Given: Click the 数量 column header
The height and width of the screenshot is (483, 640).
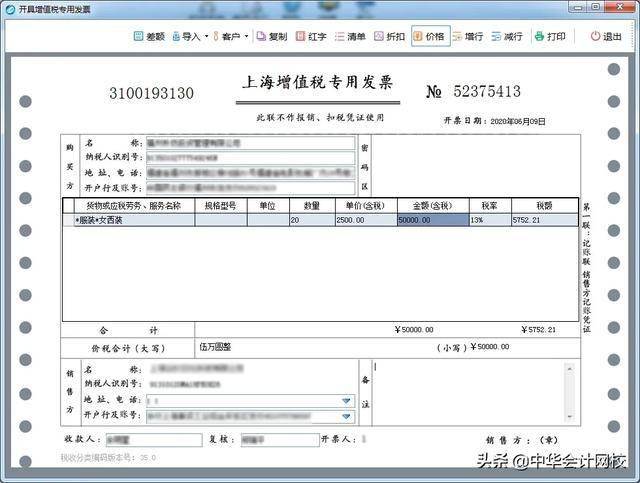Looking at the screenshot, I should tap(312, 206).
